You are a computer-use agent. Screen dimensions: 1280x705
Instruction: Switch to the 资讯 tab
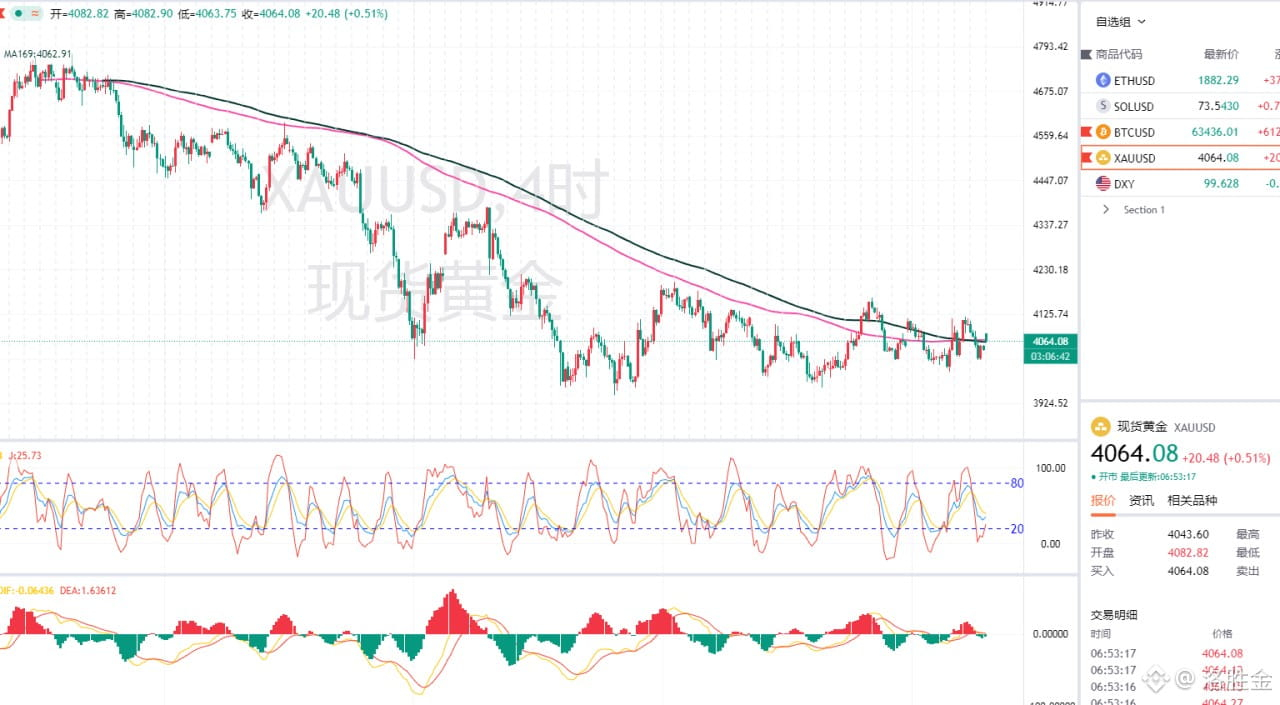[1141, 500]
